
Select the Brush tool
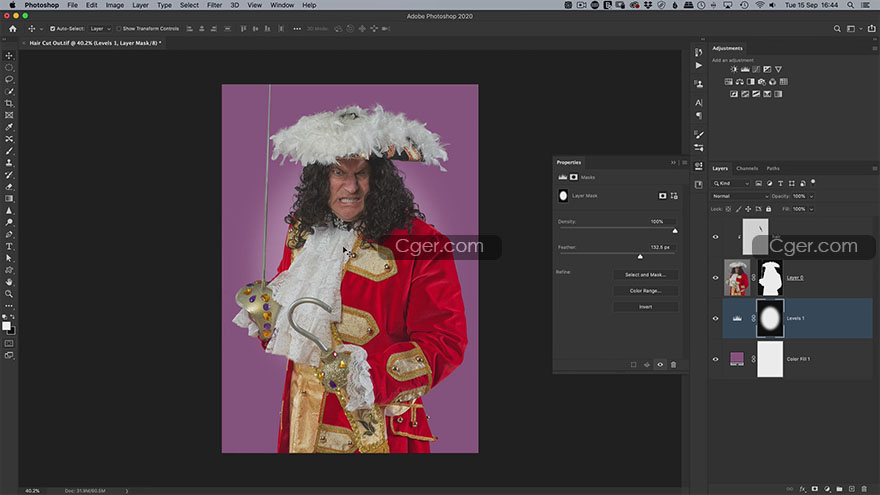(9, 151)
